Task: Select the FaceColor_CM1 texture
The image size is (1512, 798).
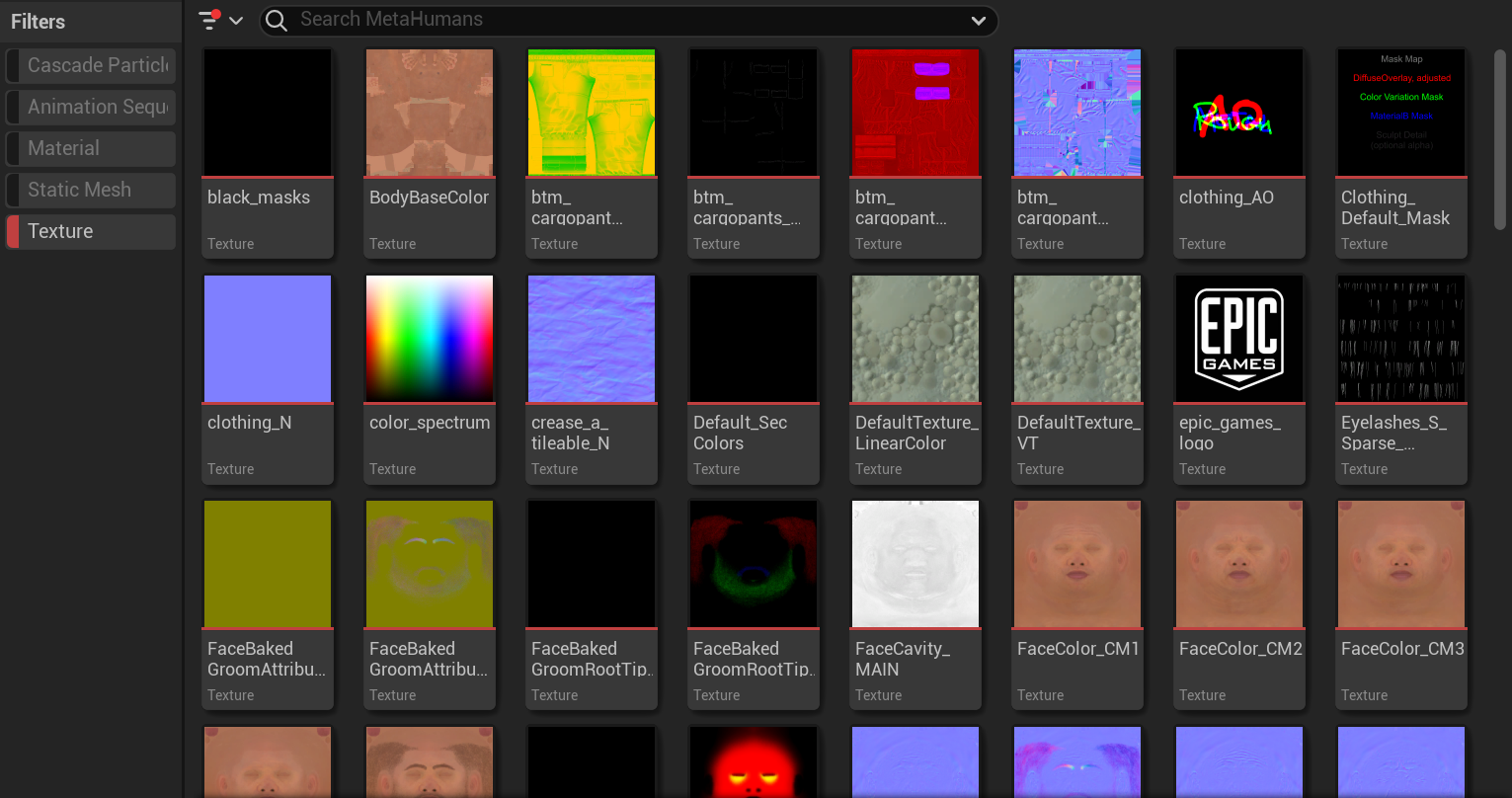Action: pos(1077,604)
